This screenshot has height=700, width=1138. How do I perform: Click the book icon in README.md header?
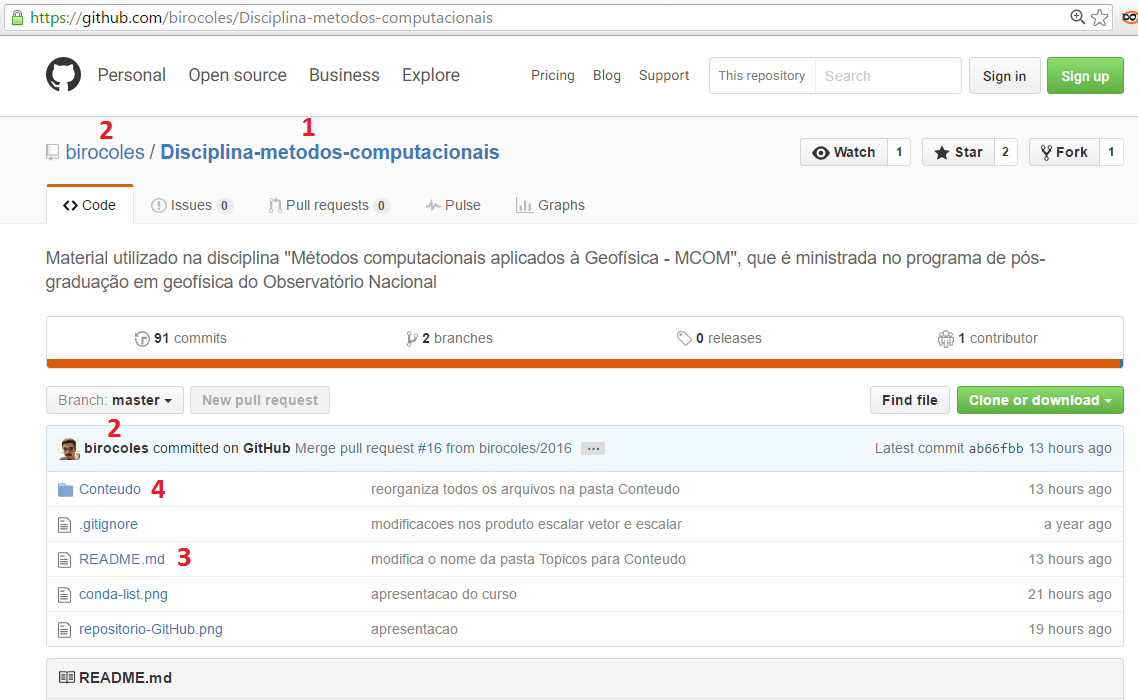point(67,677)
